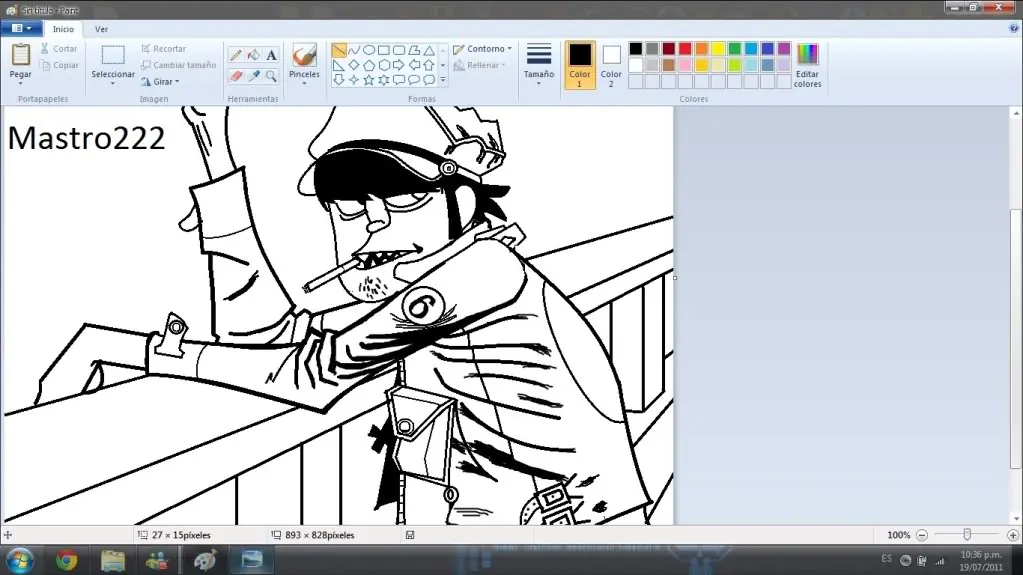Choose the Left arrow shape
Screen dimensions: 1023x575
[414, 65]
